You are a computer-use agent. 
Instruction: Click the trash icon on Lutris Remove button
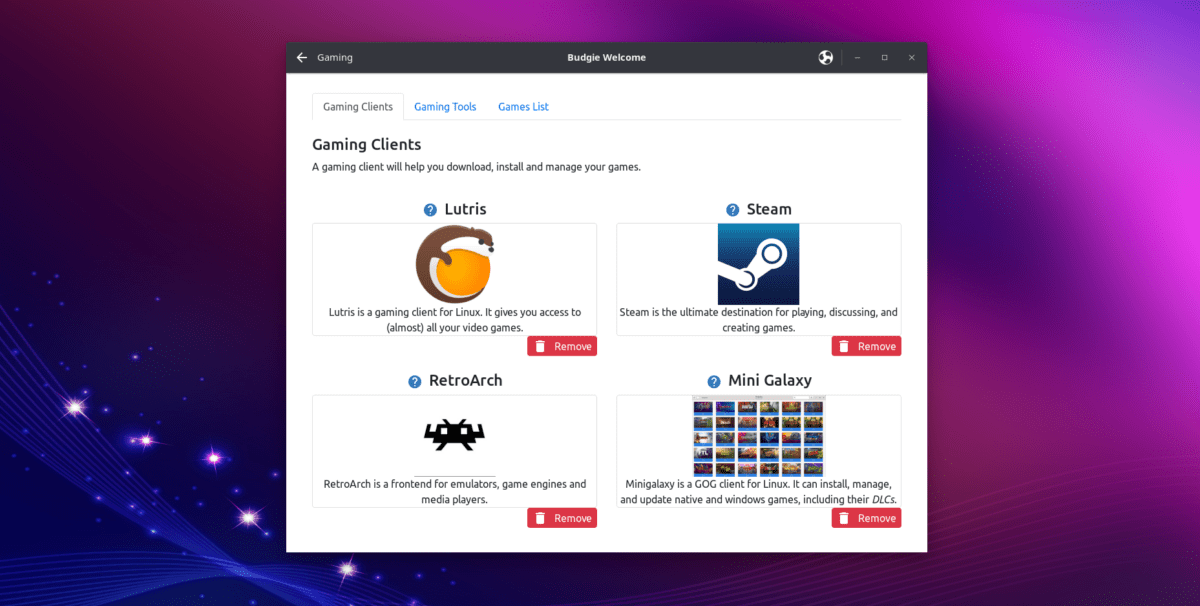[x=538, y=345]
